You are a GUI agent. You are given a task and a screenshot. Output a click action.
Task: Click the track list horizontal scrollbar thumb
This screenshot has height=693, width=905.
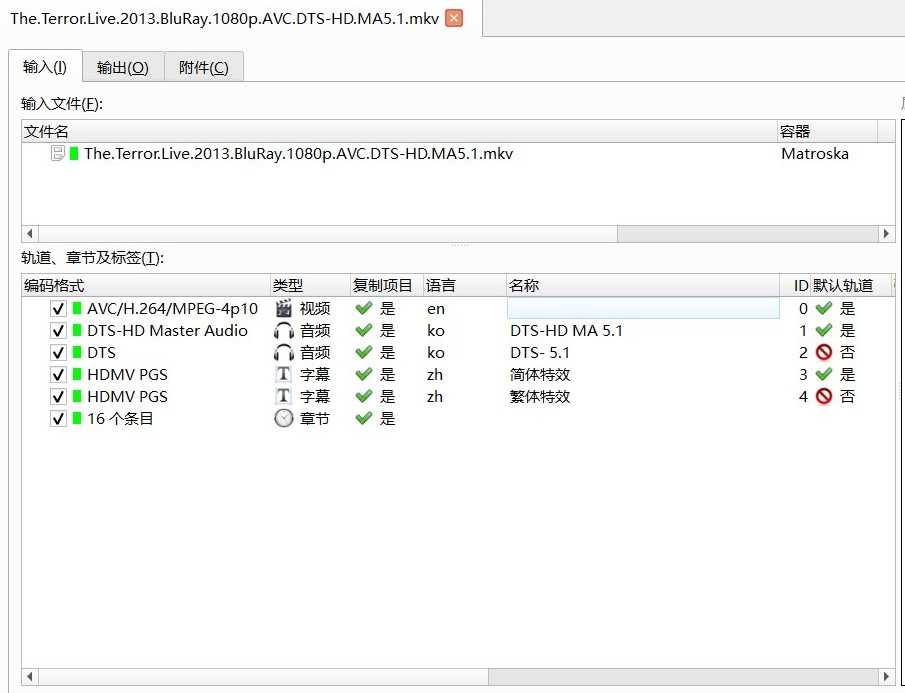(263, 676)
